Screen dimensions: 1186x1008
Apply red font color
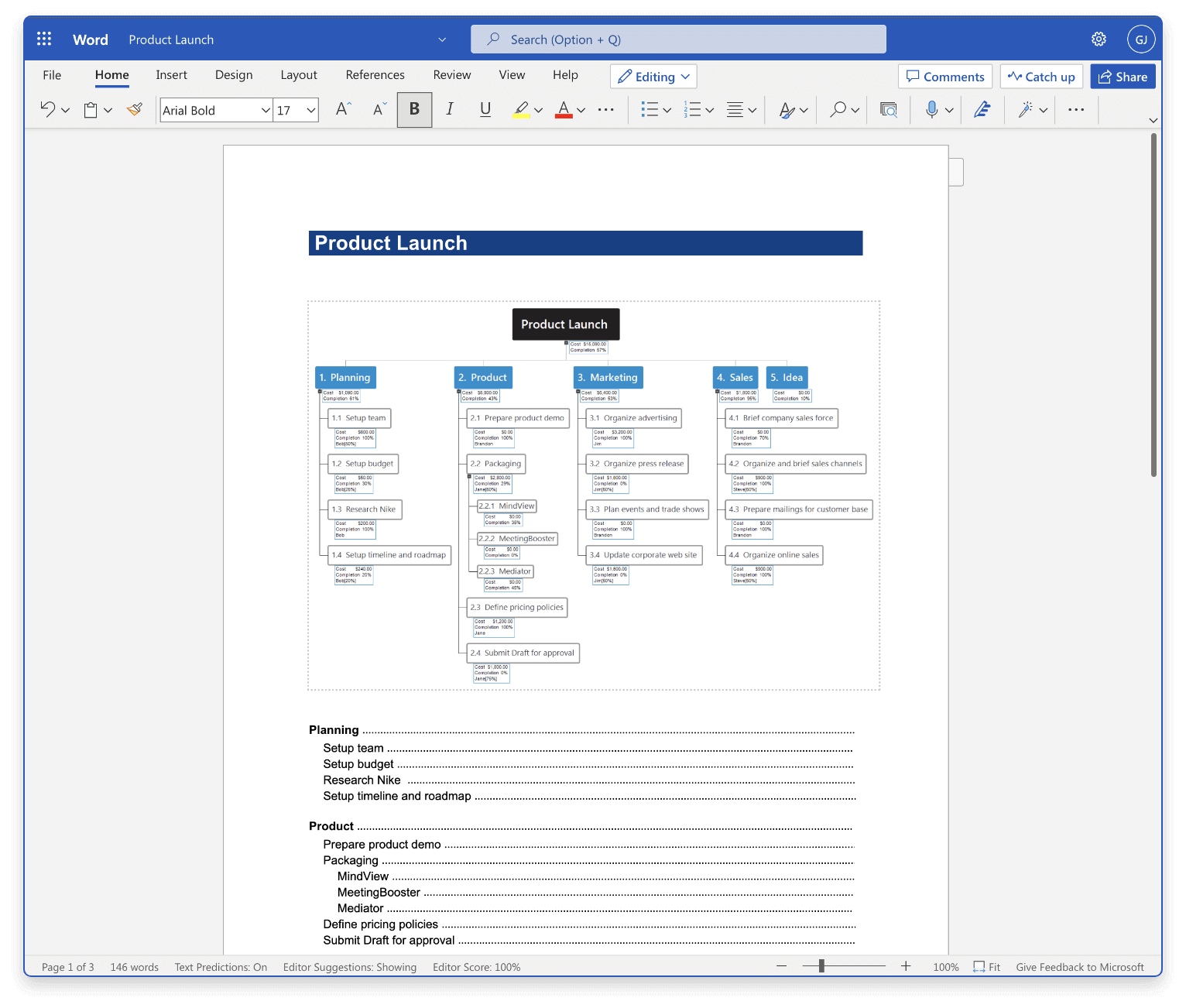tap(564, 110)
